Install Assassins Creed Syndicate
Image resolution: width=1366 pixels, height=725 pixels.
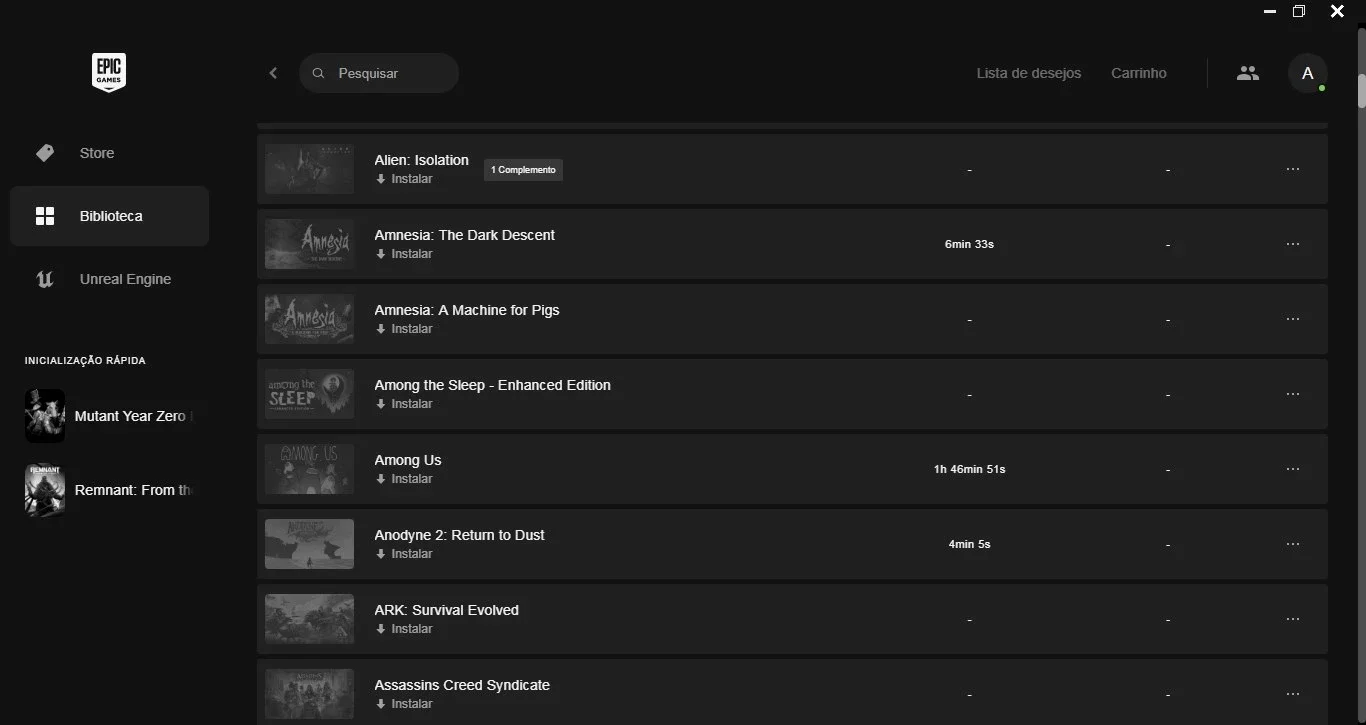click(x=404, y=704)
